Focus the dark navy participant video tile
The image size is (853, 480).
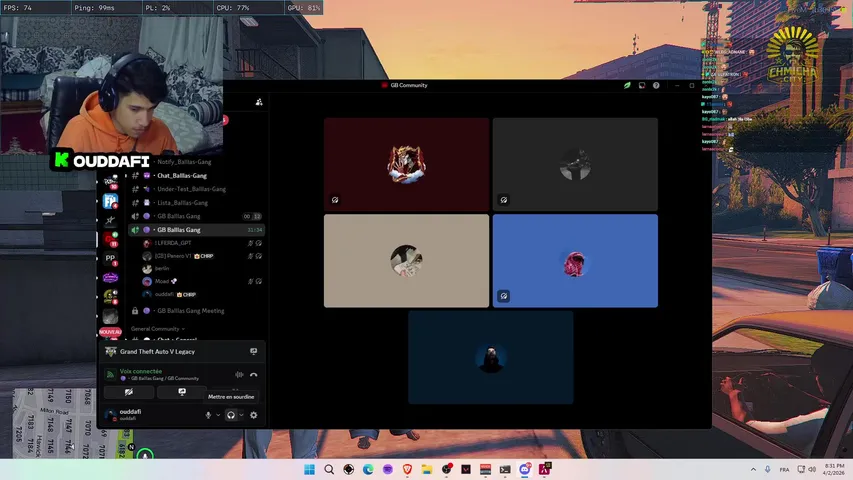(491, 357)
